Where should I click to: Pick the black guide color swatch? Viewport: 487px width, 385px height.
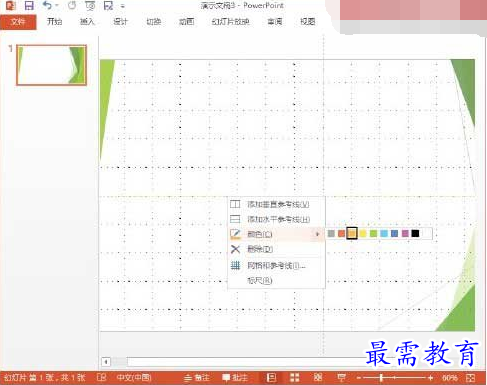tap(415, 234)
